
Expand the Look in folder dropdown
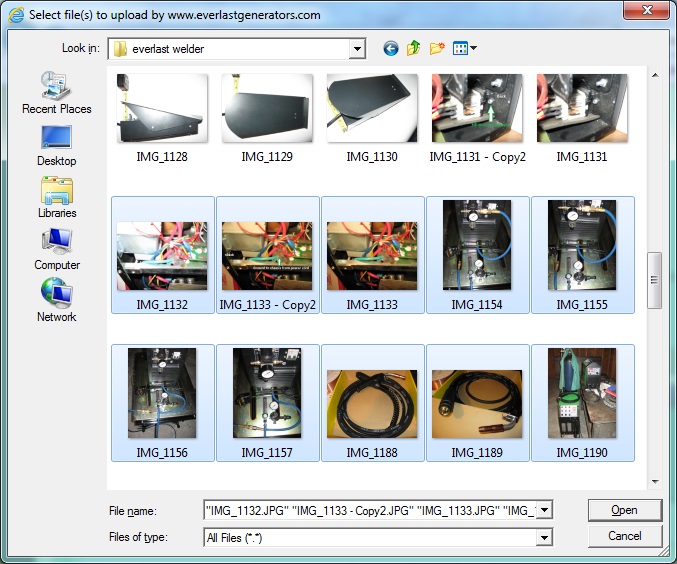click(357, 49)
